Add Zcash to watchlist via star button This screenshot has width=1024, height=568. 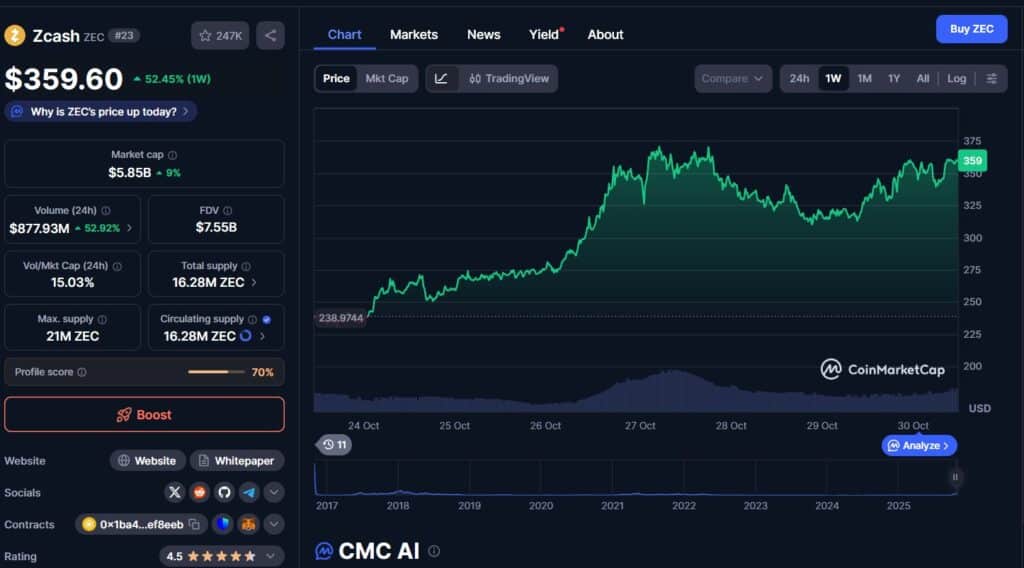[220, 35]
